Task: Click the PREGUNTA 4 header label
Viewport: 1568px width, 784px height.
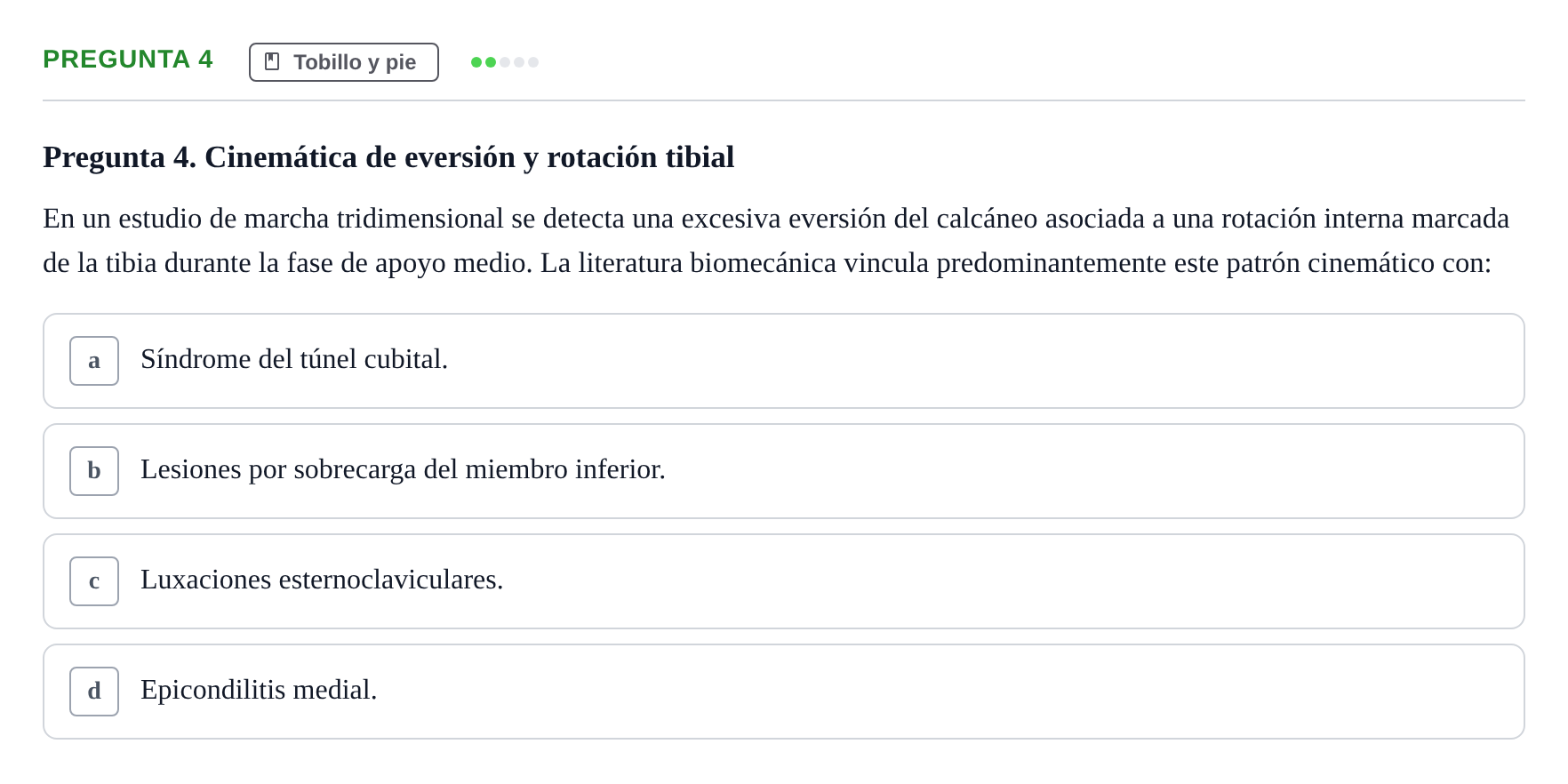Action: click(128, 60)
